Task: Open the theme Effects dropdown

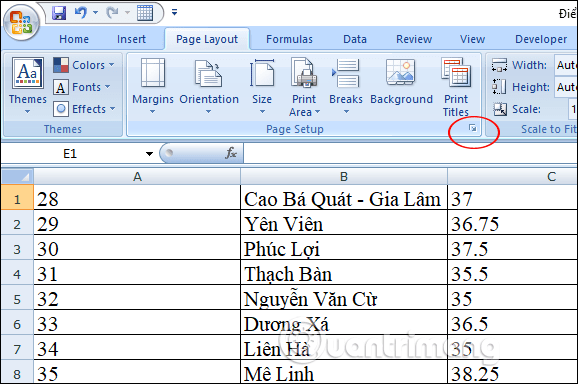Action: point(84,109)
